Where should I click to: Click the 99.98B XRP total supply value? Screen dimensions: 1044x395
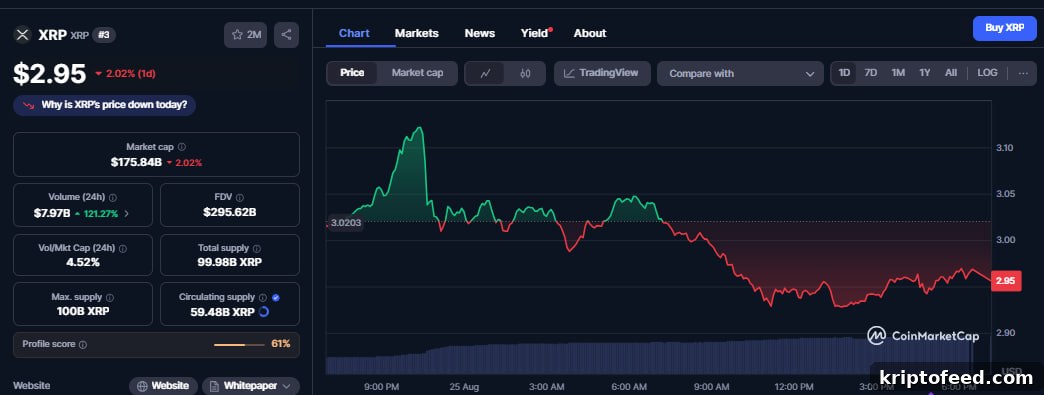pyautogui.click(x=230, y=262)
